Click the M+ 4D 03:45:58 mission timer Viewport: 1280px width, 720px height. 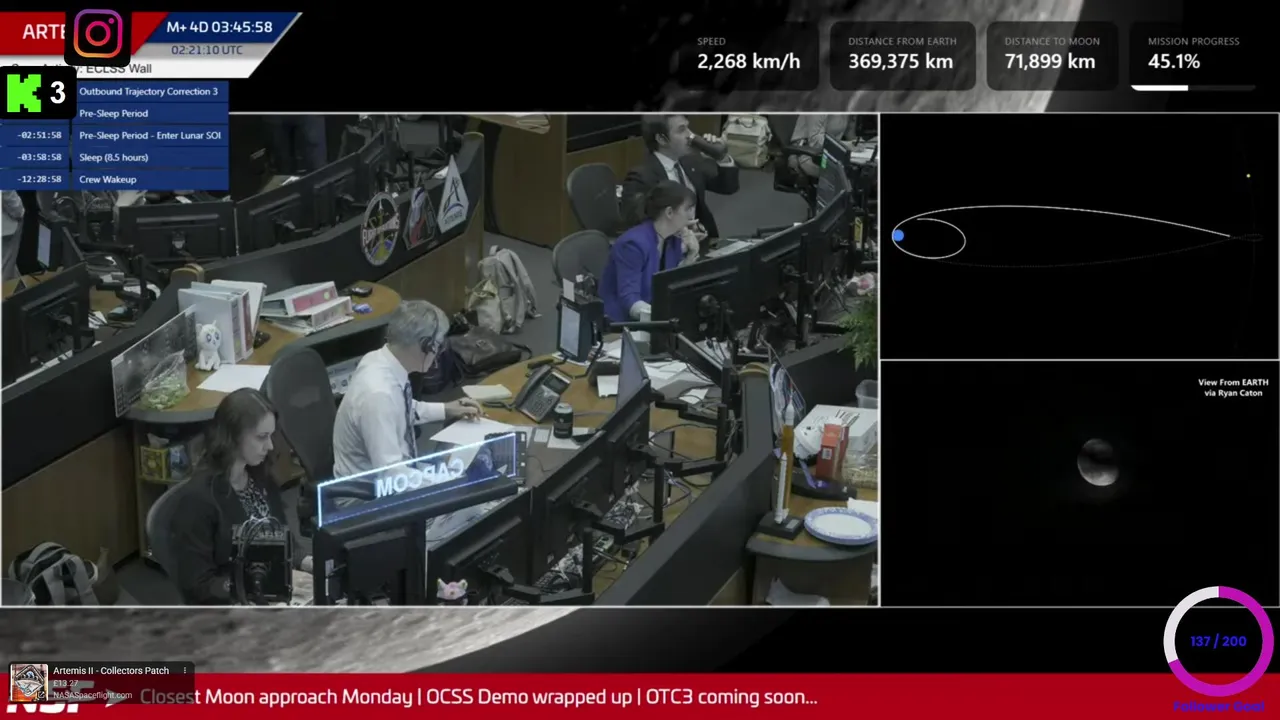click(219, 27)
